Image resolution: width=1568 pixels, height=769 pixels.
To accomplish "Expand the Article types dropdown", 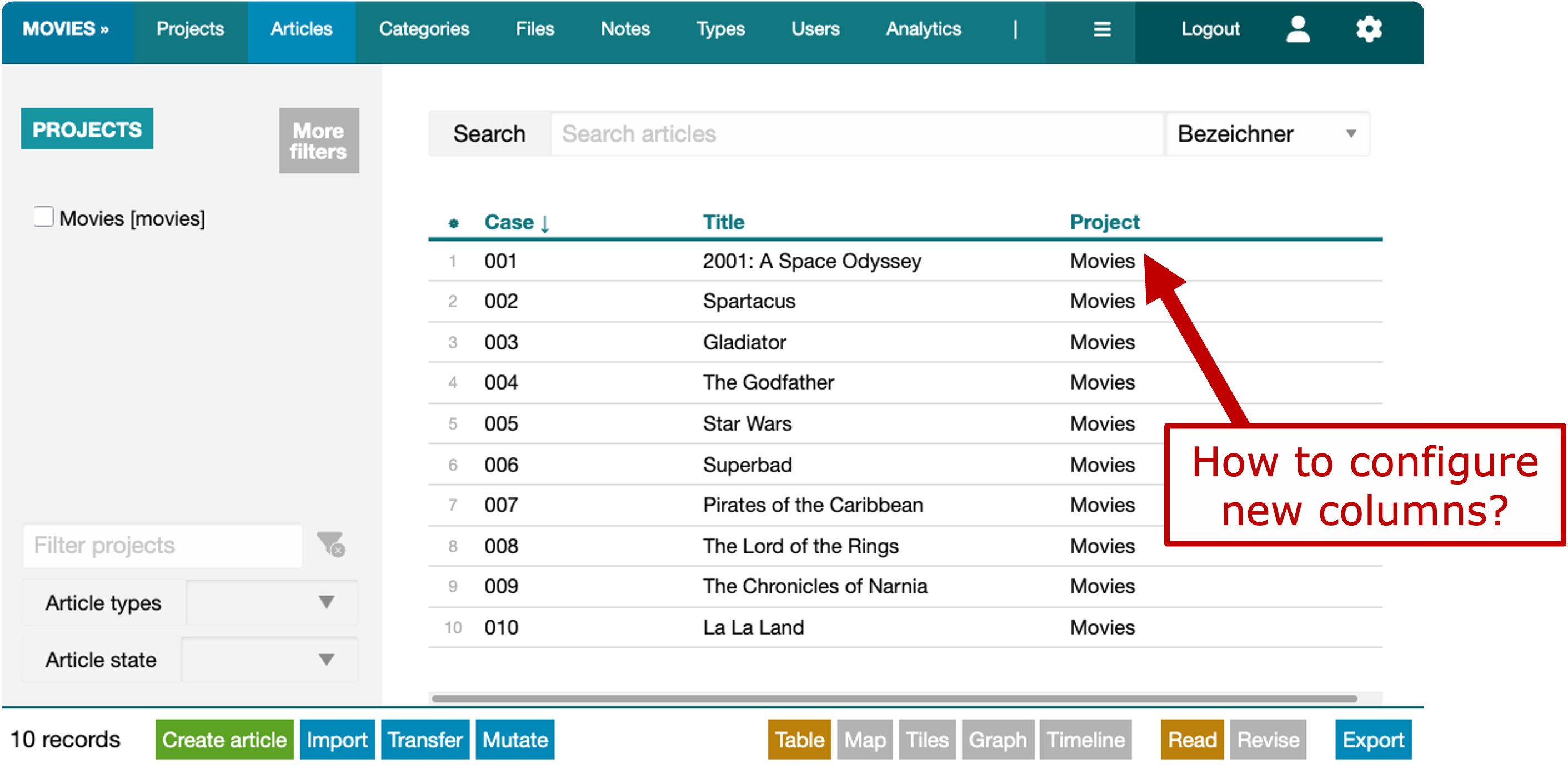I will pos(272,602).
